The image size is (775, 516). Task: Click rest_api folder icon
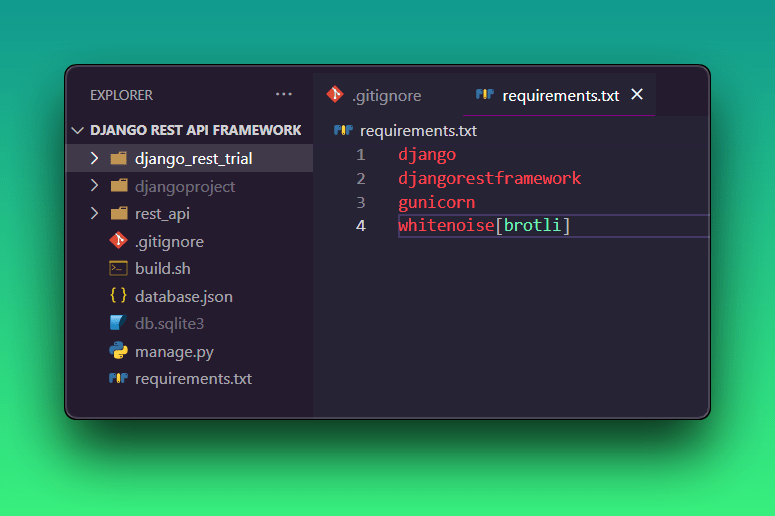click(x=119, y=214)
